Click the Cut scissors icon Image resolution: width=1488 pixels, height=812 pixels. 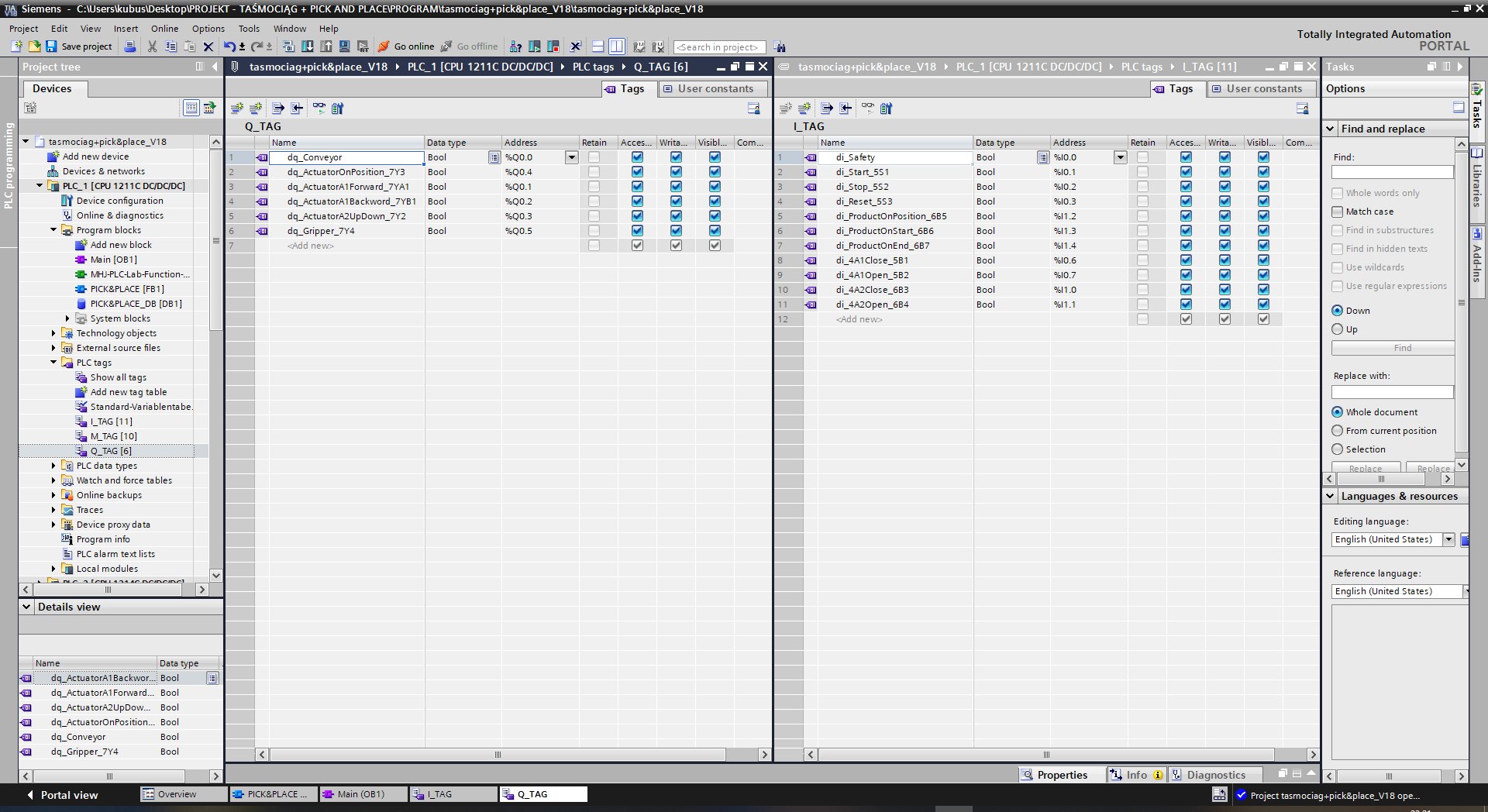click(x=153, y=46)
